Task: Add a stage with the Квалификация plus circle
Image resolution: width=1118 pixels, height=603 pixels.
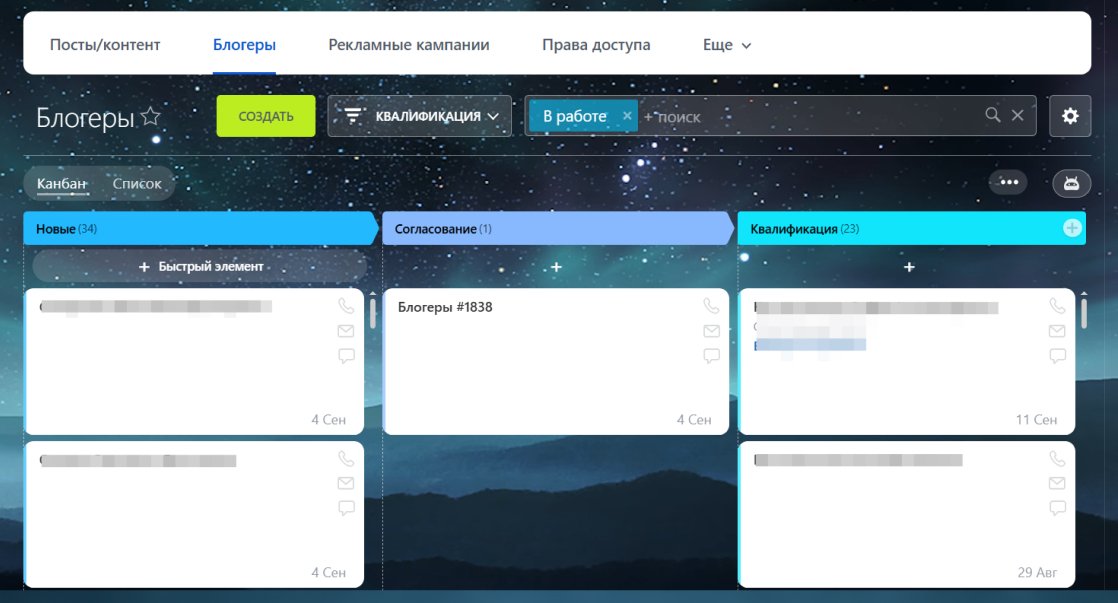Action: tap(1072, 228)
